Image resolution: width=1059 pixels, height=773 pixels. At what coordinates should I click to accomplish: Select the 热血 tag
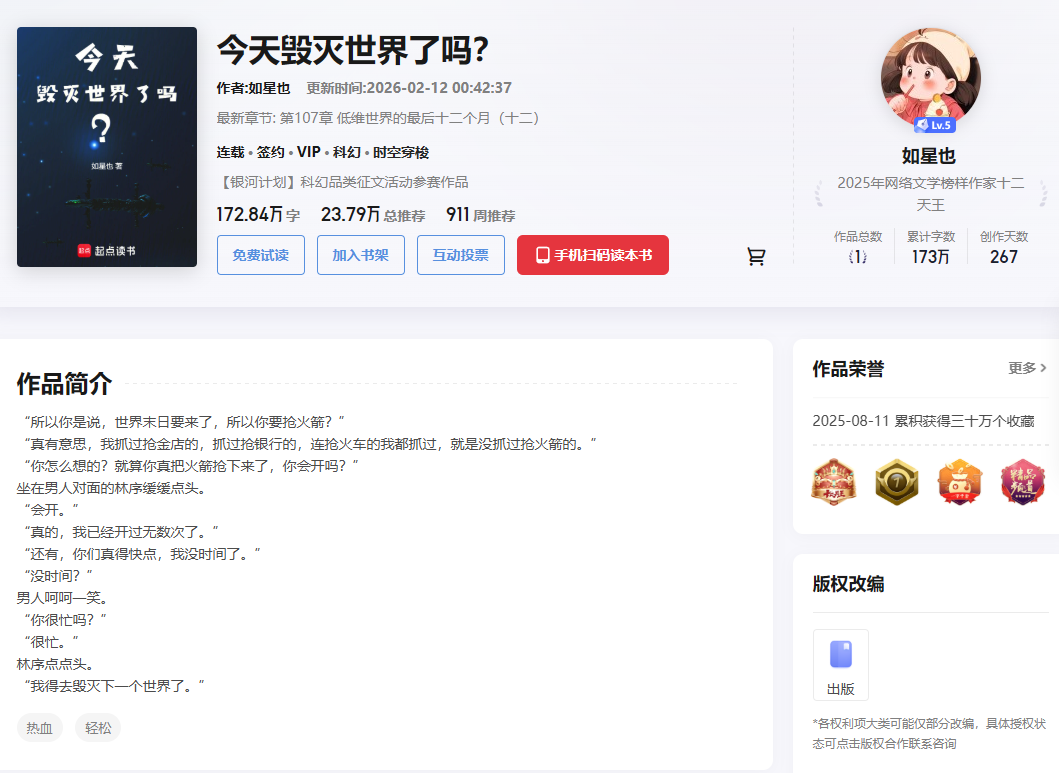click(40, 728)
